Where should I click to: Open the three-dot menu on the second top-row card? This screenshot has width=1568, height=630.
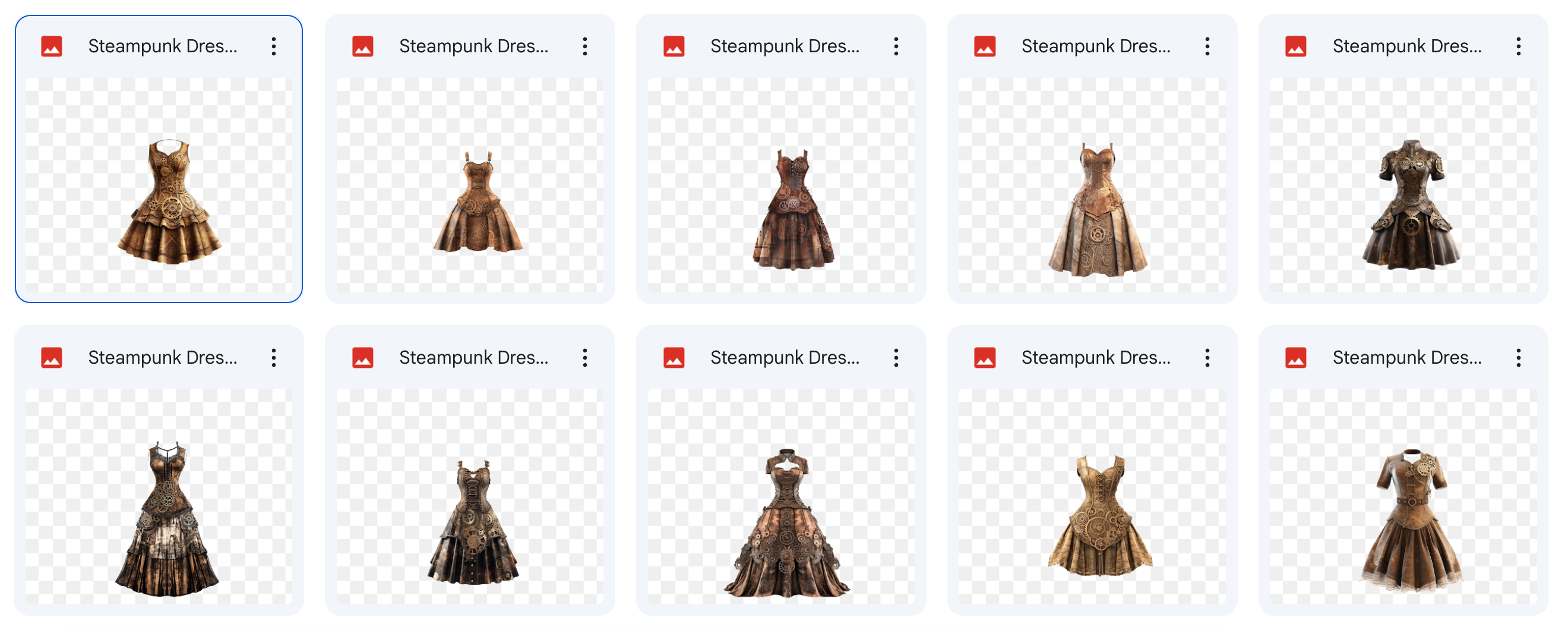pyautogui.click(x=586, y=46)
